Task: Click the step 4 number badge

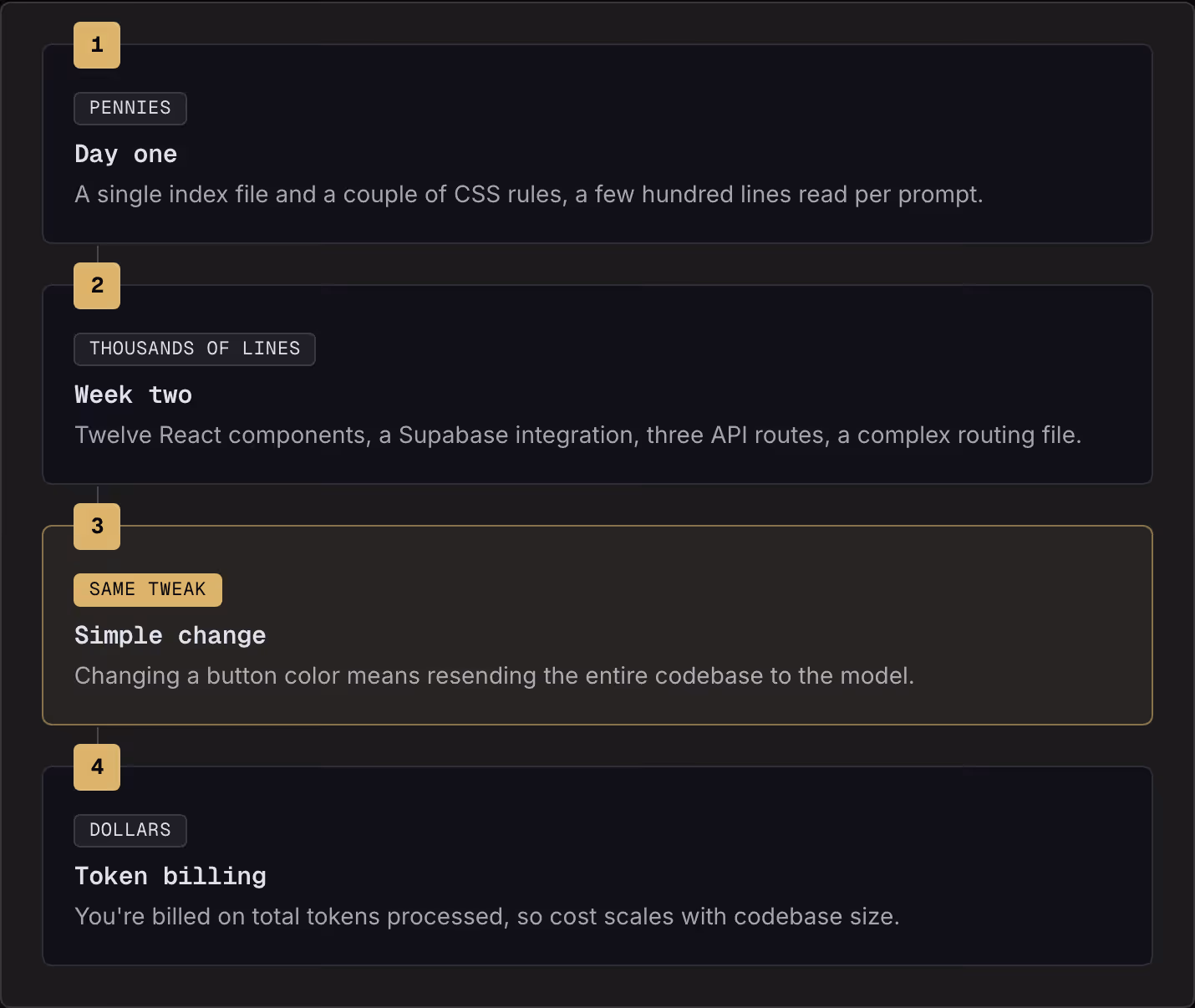Action: point(97,767)
